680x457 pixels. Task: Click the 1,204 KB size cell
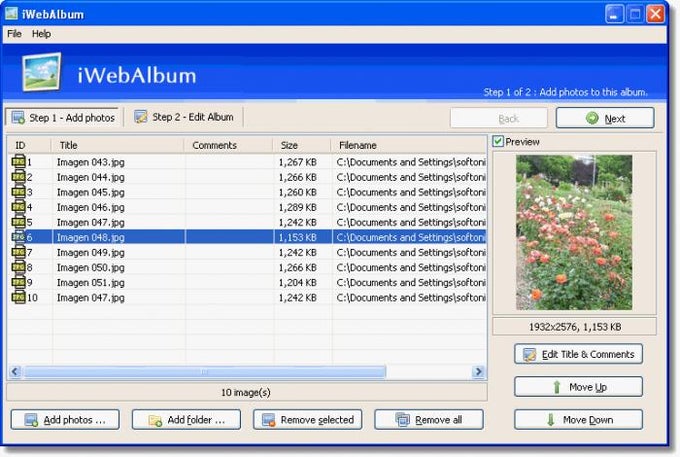[x=298, y=283]
